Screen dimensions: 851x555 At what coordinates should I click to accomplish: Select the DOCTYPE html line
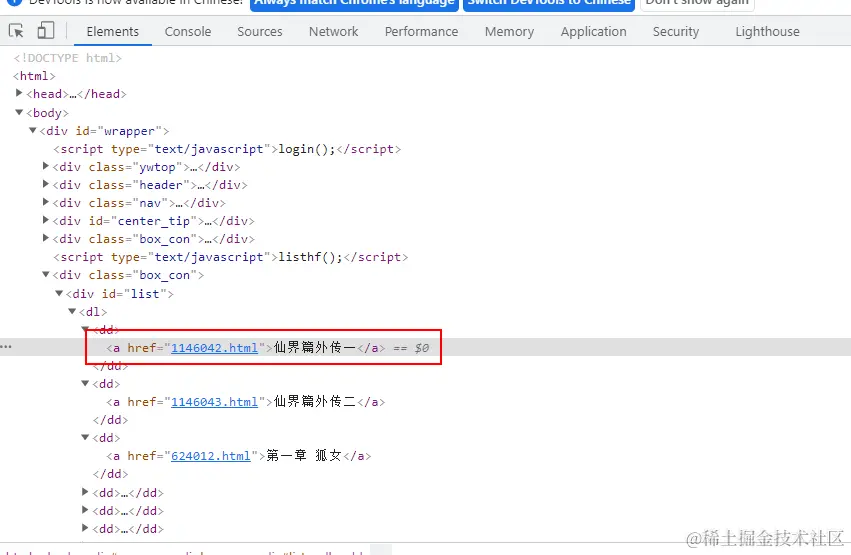(x=68, y=58)
